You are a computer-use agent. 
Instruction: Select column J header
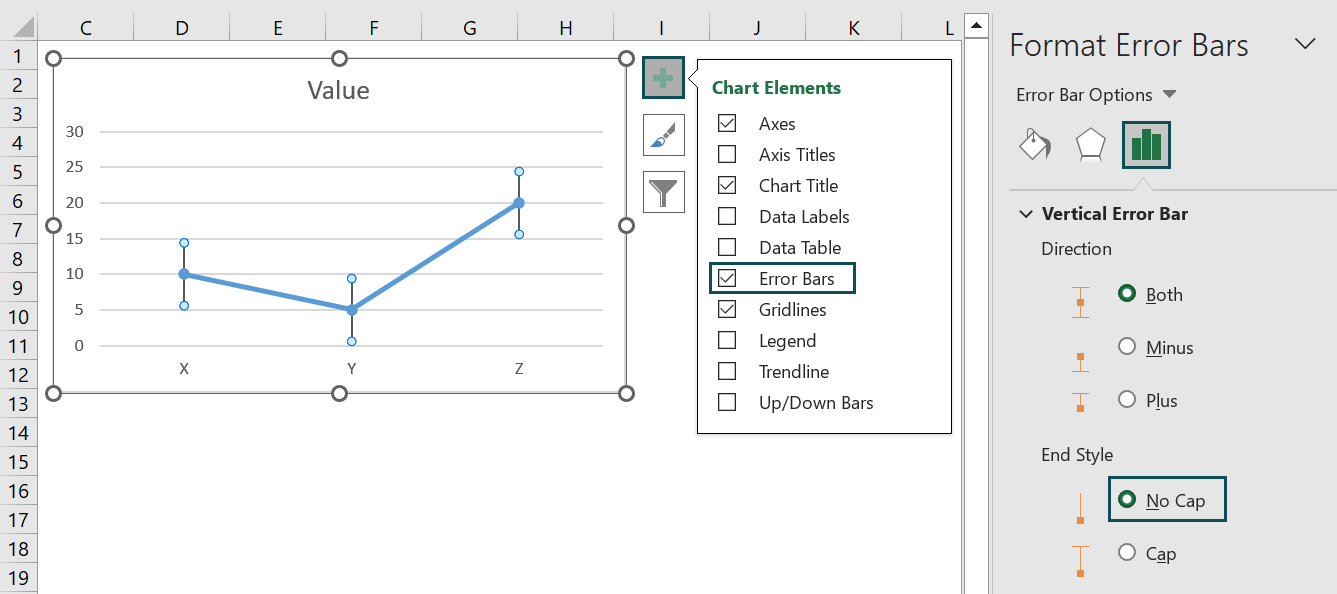point(758,28)
